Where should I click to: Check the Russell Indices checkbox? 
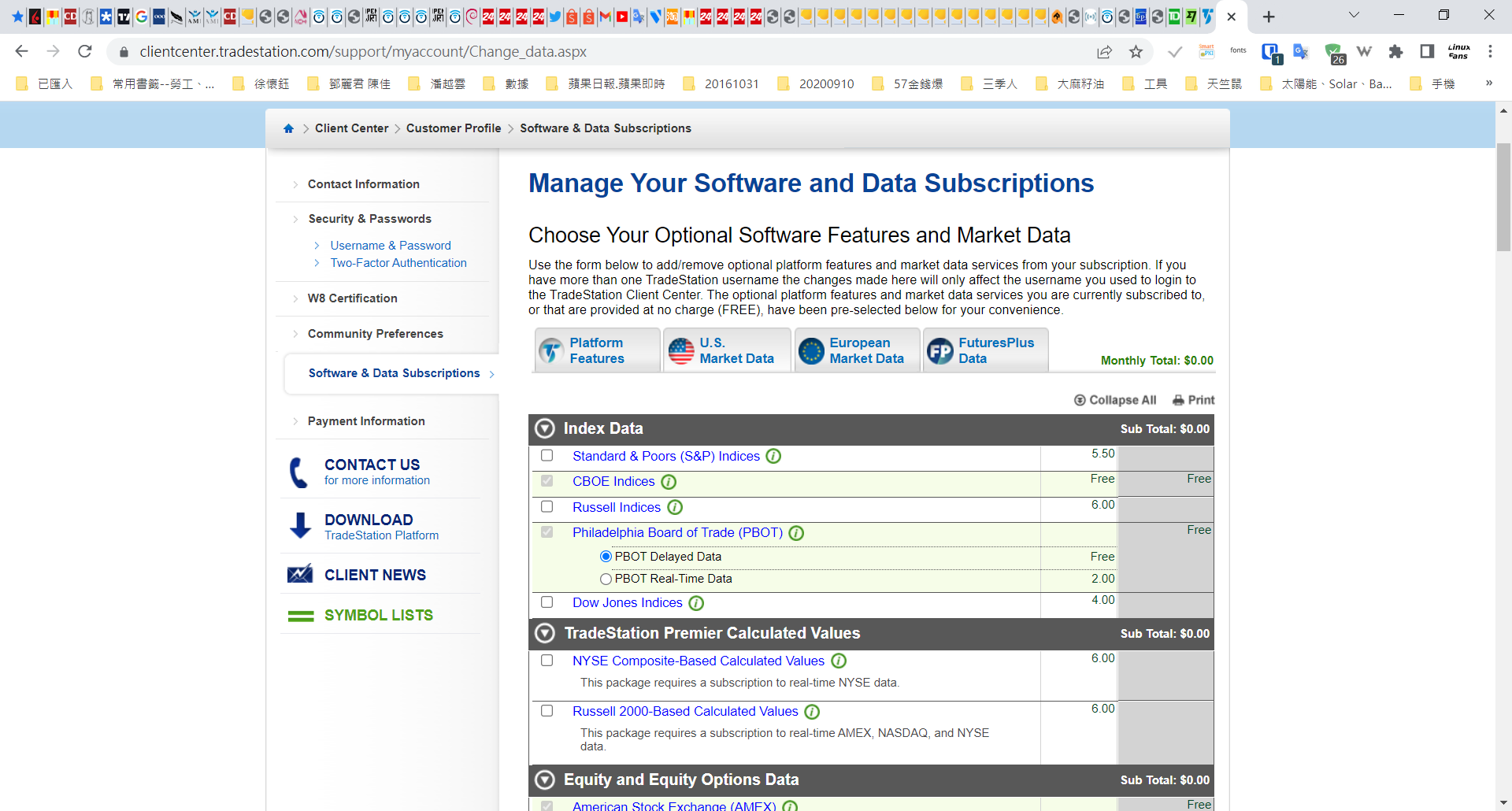[547, 506]
